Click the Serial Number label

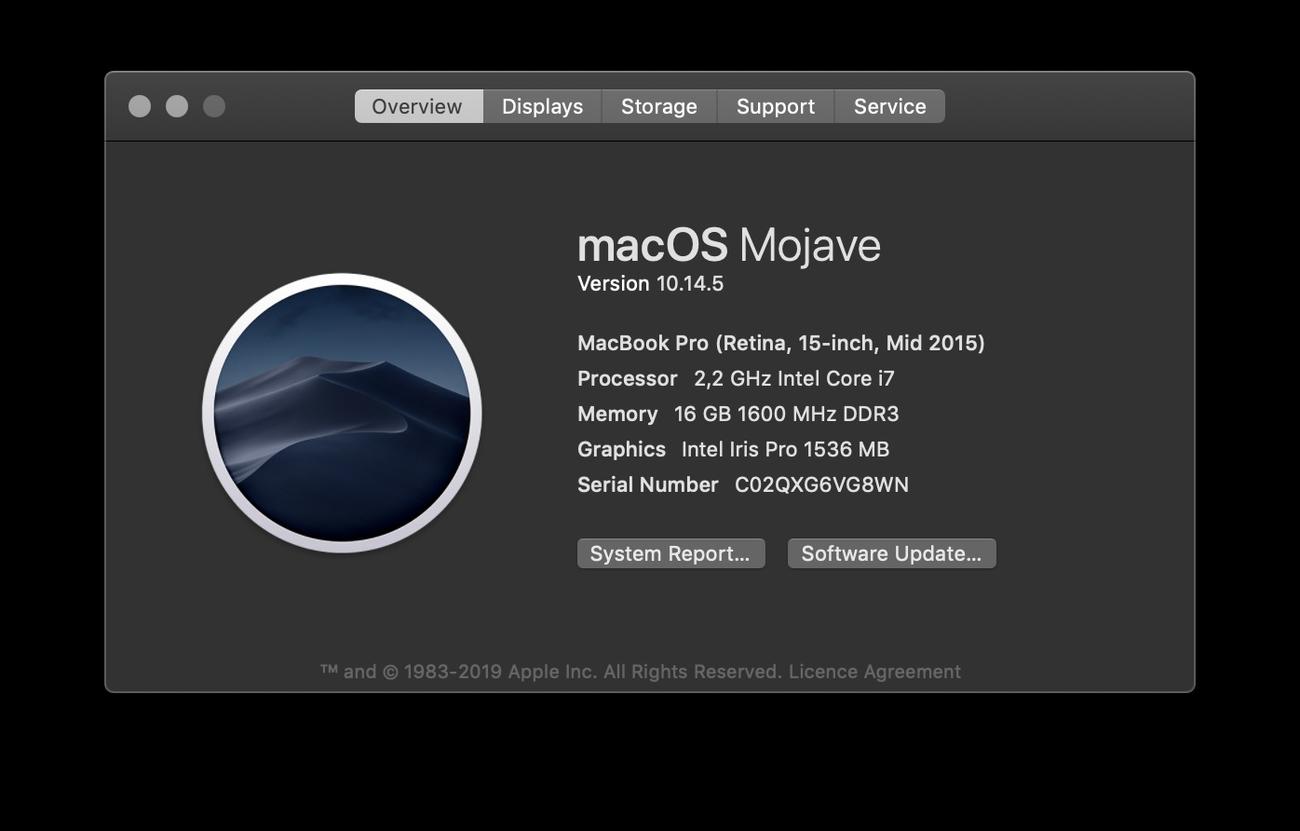click(648, 485)
